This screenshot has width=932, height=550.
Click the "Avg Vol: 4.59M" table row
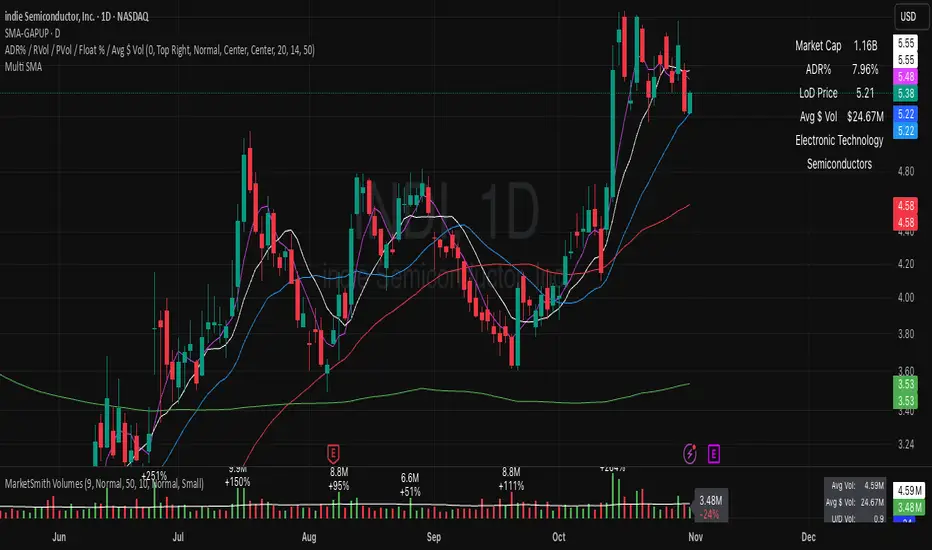857,486
